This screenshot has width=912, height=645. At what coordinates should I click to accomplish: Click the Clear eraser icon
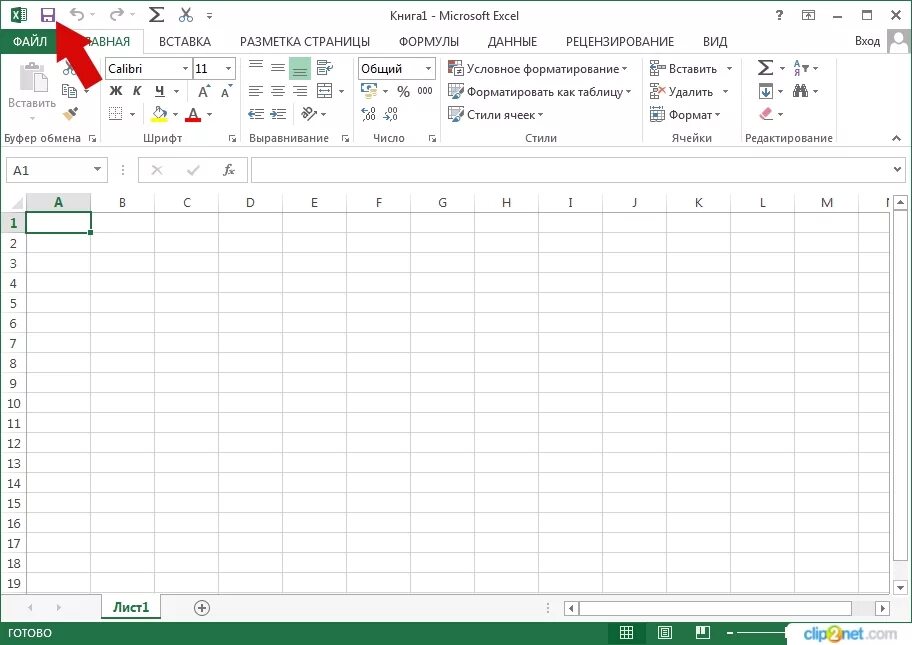pos(766,114)
